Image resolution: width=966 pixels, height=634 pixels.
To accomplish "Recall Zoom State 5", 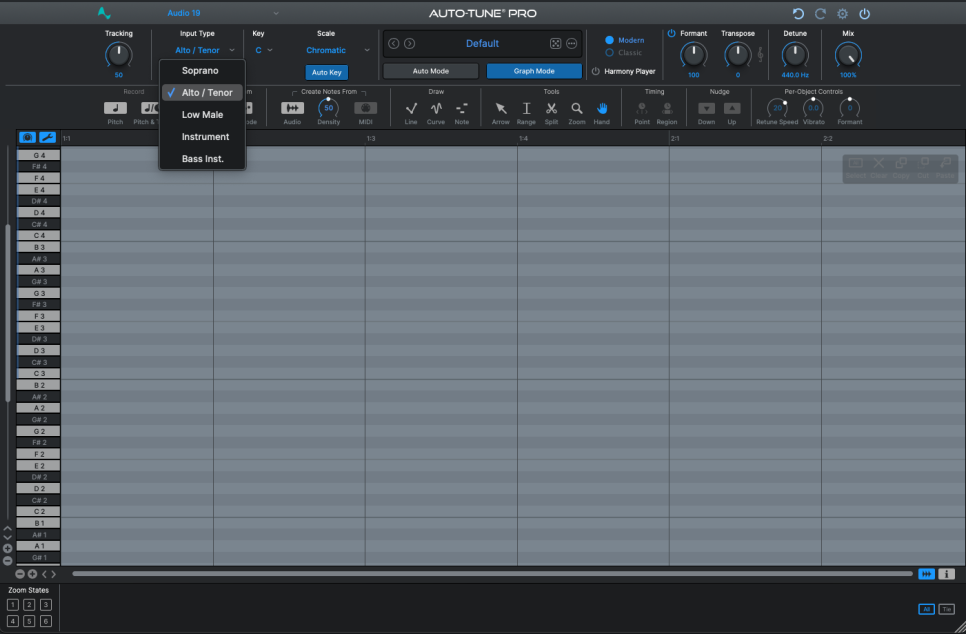I will pyautogui.click(x=29, y=621).
